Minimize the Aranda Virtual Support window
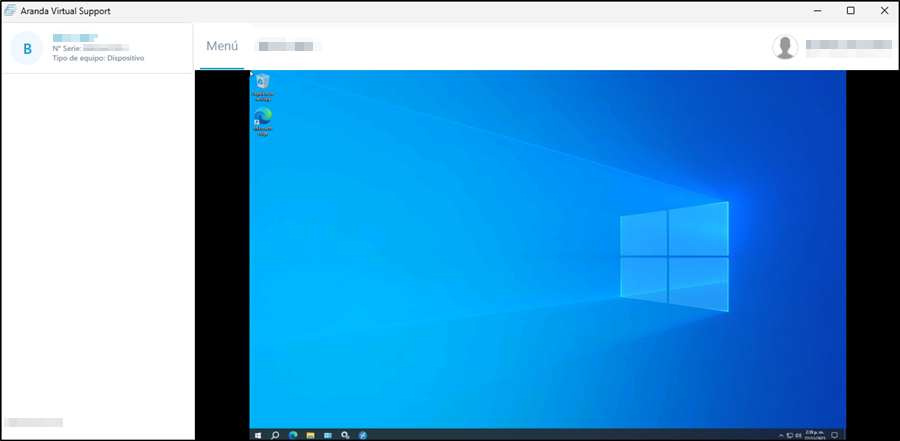The height and width of the screenshot is (441, 900). tap(817, 10)
